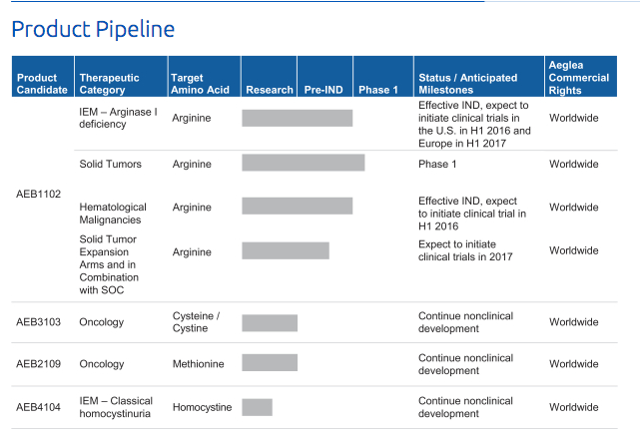Click 'Worldwide' in the Arginase I deficiency row
This screenshot has width=640, height=440.
click(x=574, y=118)
